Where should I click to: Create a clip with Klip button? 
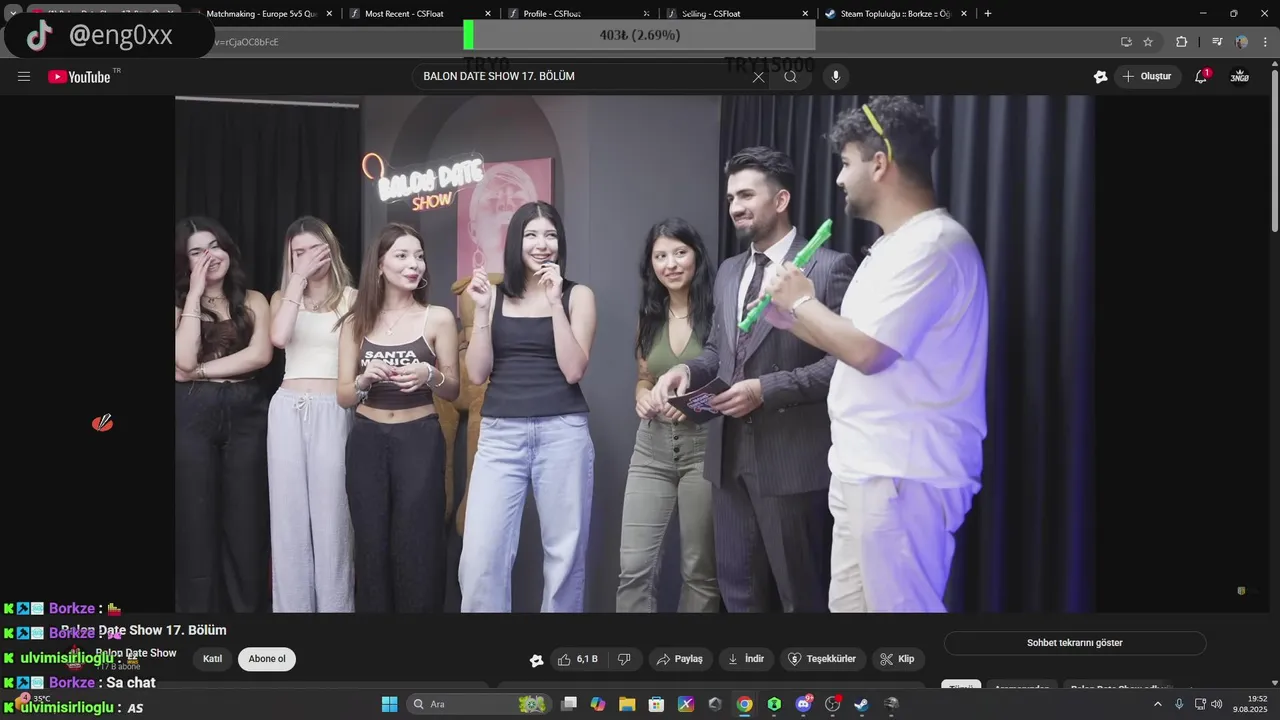tap(898, 659)
